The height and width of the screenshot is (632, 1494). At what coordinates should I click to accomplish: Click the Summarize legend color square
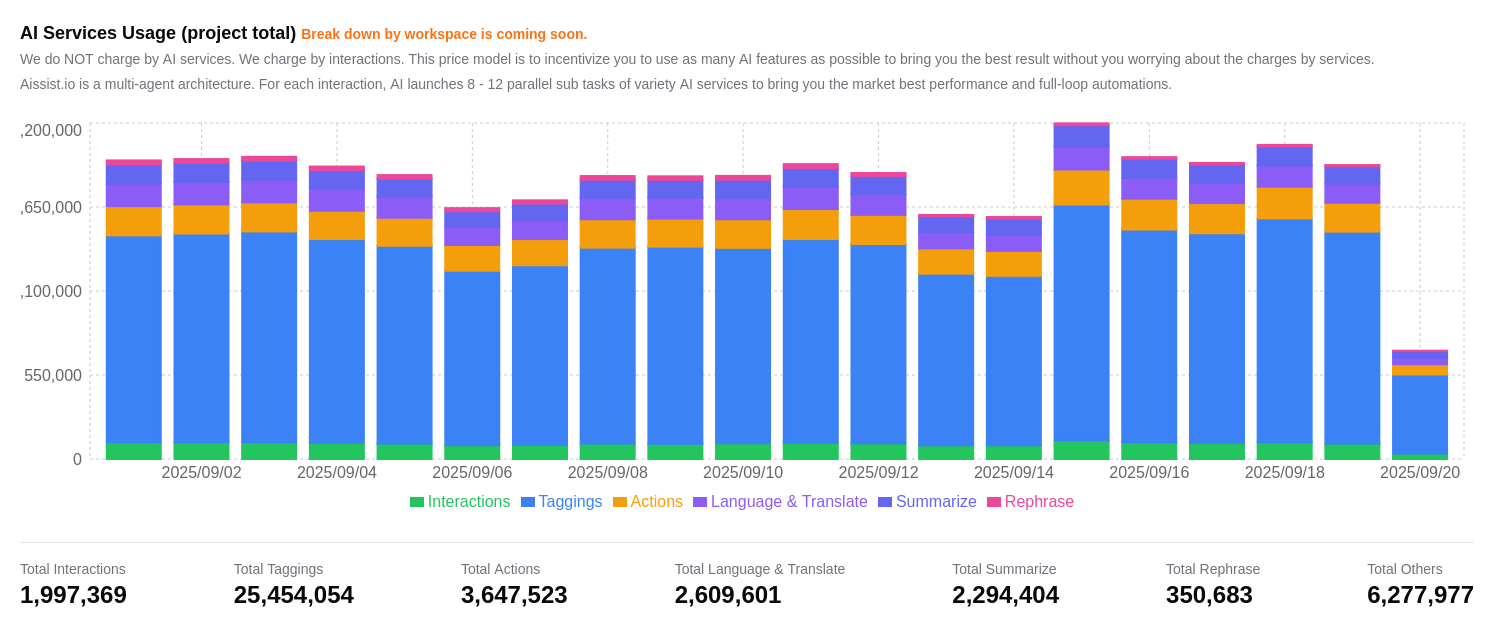(x=885, y=502)
